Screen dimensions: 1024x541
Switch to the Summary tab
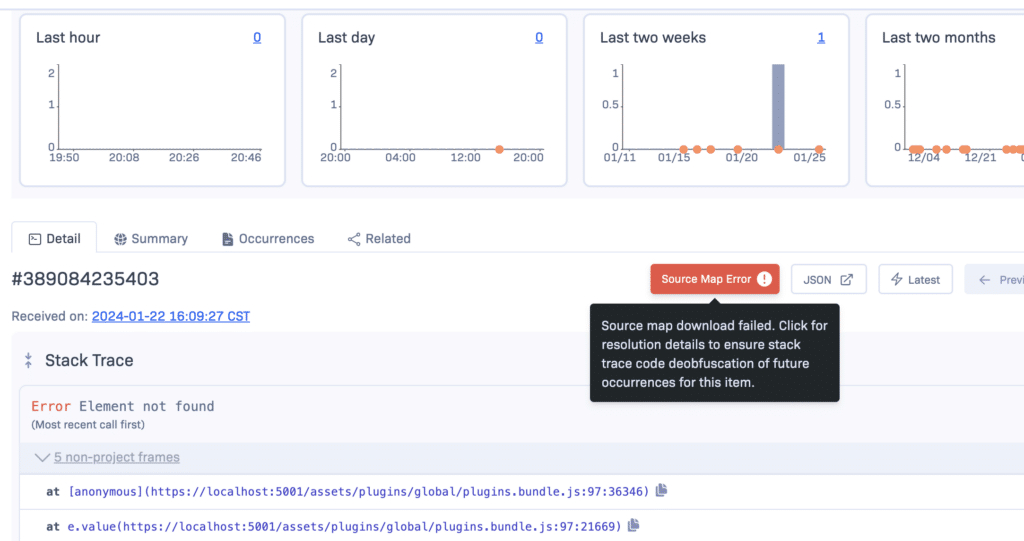(x=159, y=239)
